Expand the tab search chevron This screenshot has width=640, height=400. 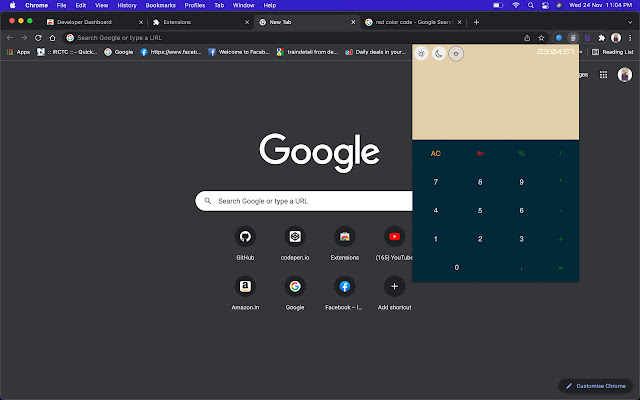pos(630,22)
